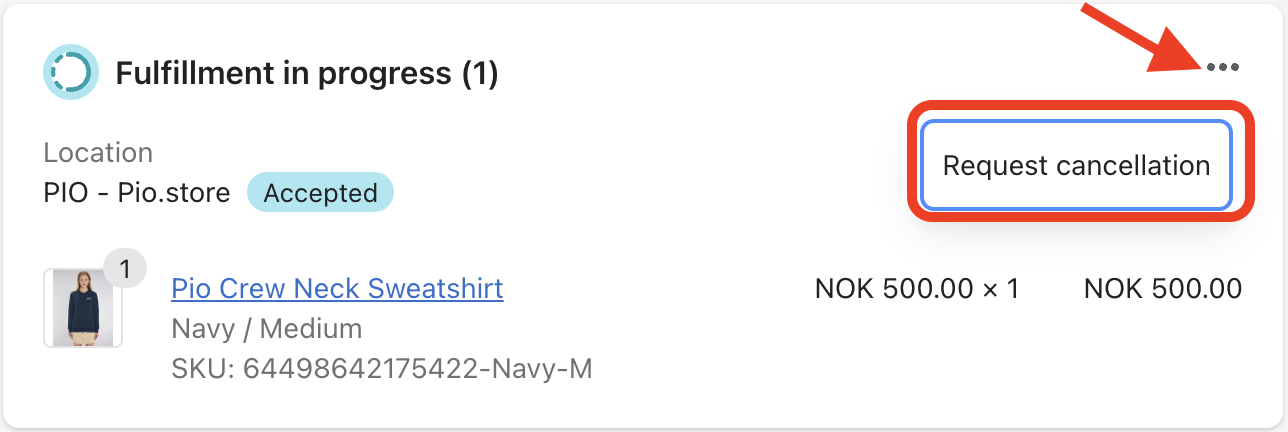Click the Accepted status badge
1288x432 pixels.
[320, 193]
